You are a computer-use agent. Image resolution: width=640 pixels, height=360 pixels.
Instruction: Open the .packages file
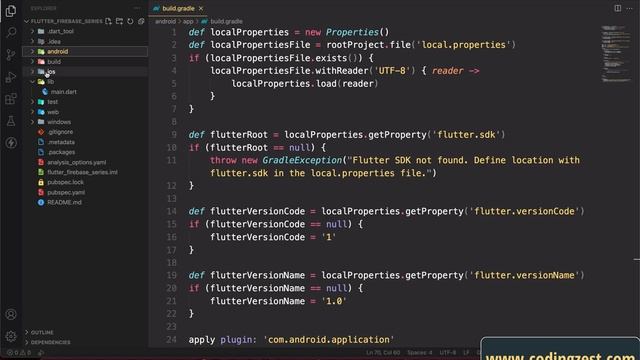coord(61,152)
